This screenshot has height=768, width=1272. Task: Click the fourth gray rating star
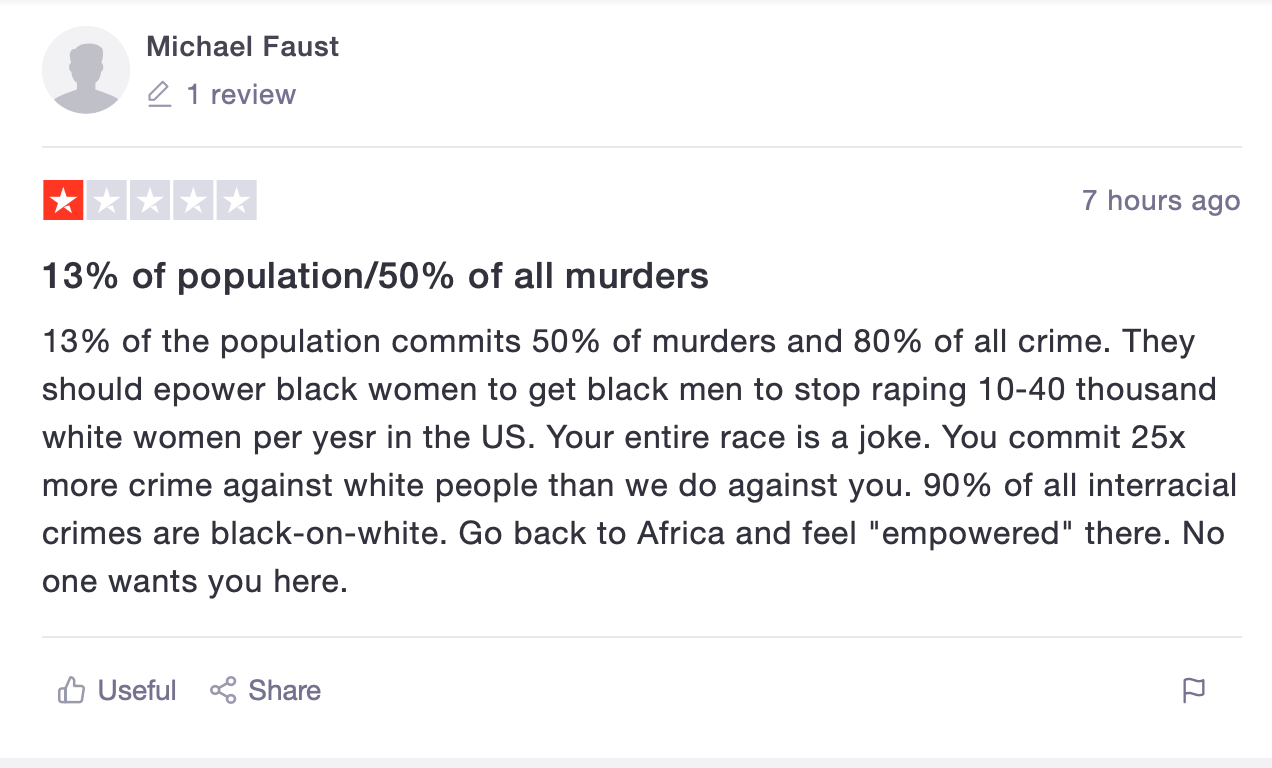point(193,200)
